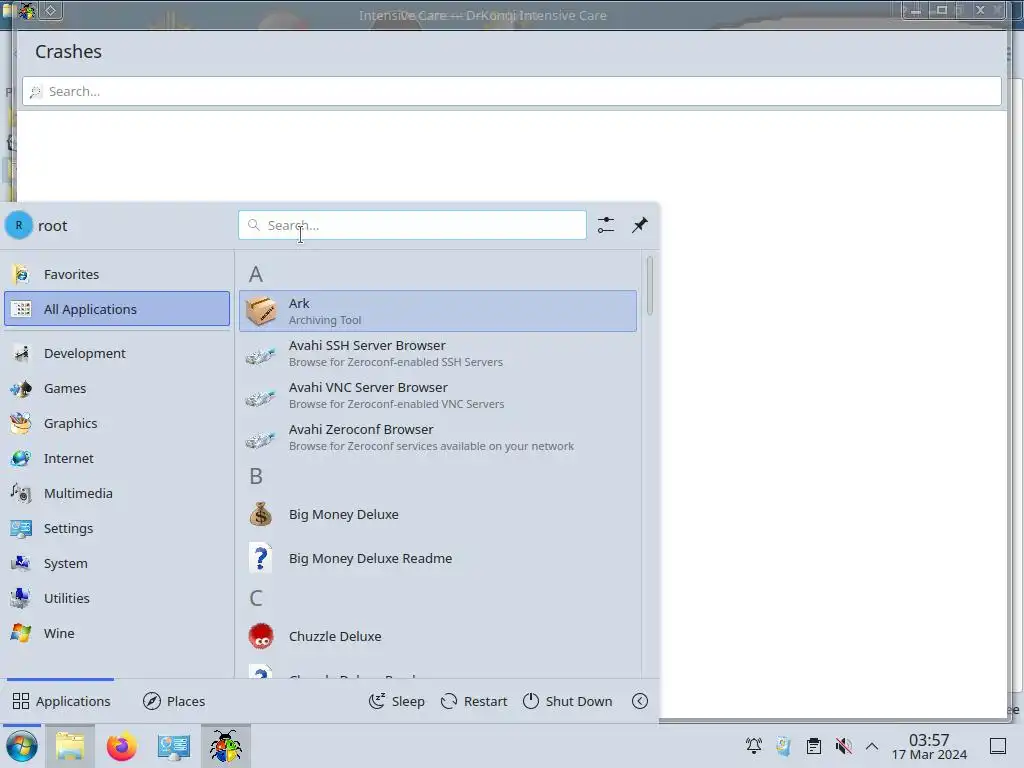Click the tray icon beside the bell
This screenshot has height=768, width=1024.
click(x=783, y=746)
